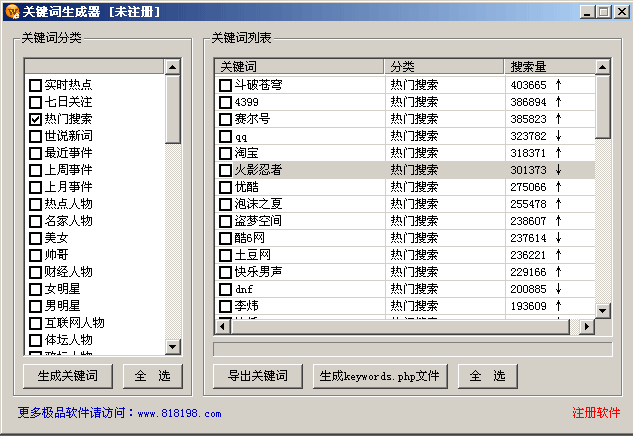Click 生成关键词 button
Image resolution: width=633 pixels, height=436 pixels.
(68, 376)
